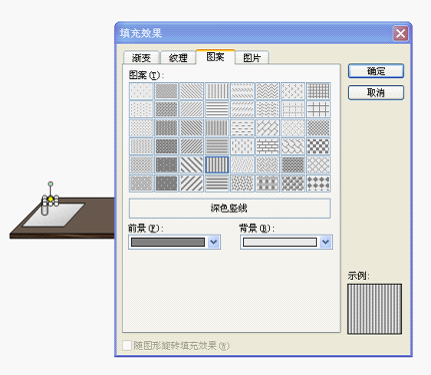The image size is (431, 375).
Task: Pick the highlighted dark vertical lines swatch
Action: pos(217,165)
